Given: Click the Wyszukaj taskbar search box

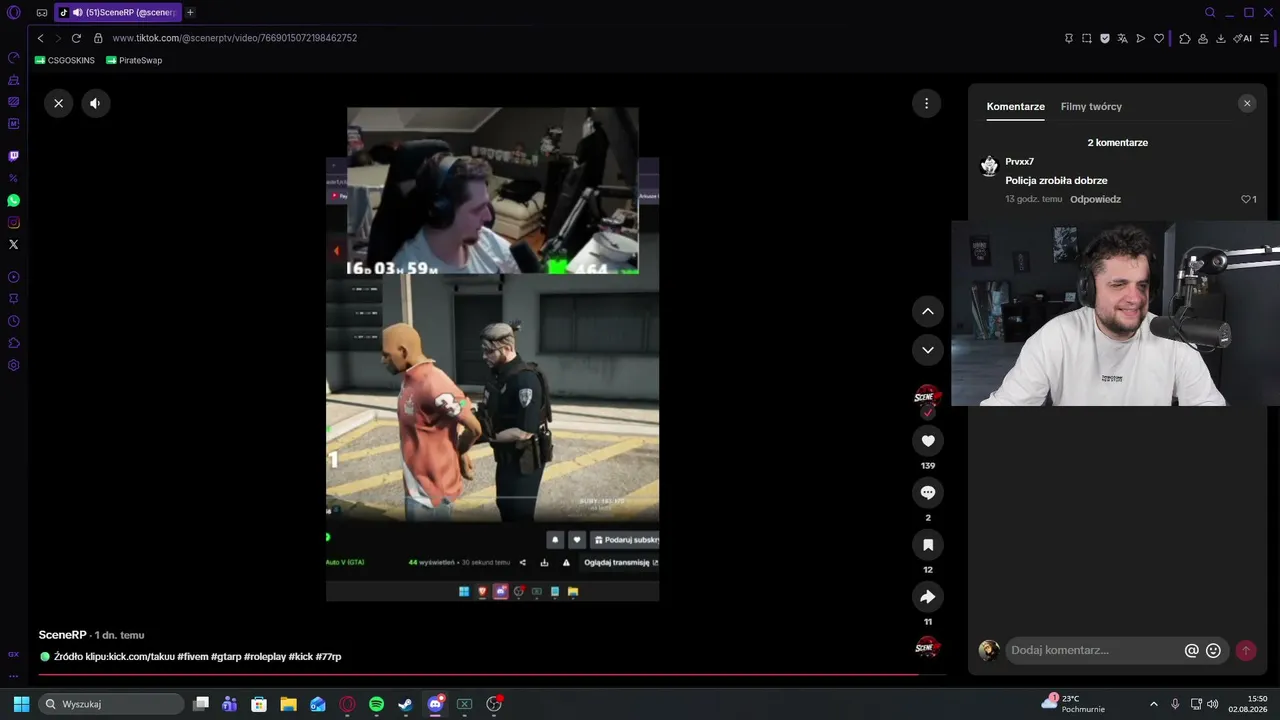Looking at the screenshot, I should tap(111, 704).
